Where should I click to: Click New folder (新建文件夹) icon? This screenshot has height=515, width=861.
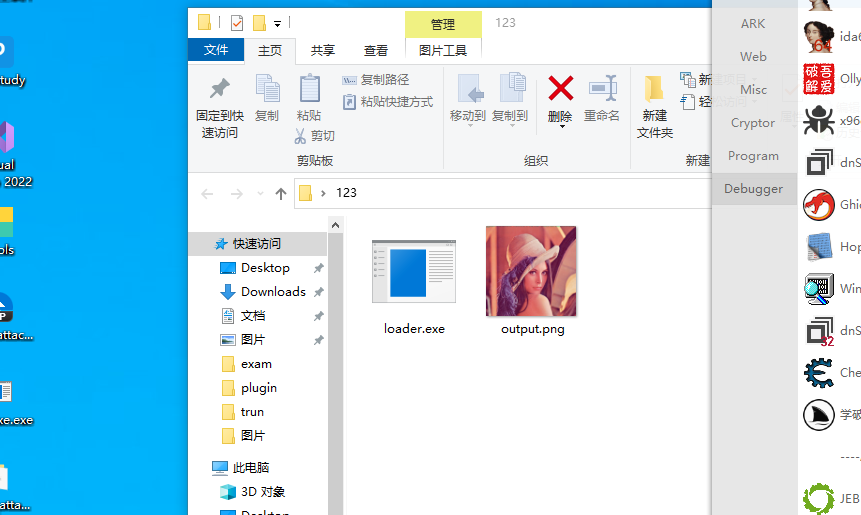(x=654, y=89)
